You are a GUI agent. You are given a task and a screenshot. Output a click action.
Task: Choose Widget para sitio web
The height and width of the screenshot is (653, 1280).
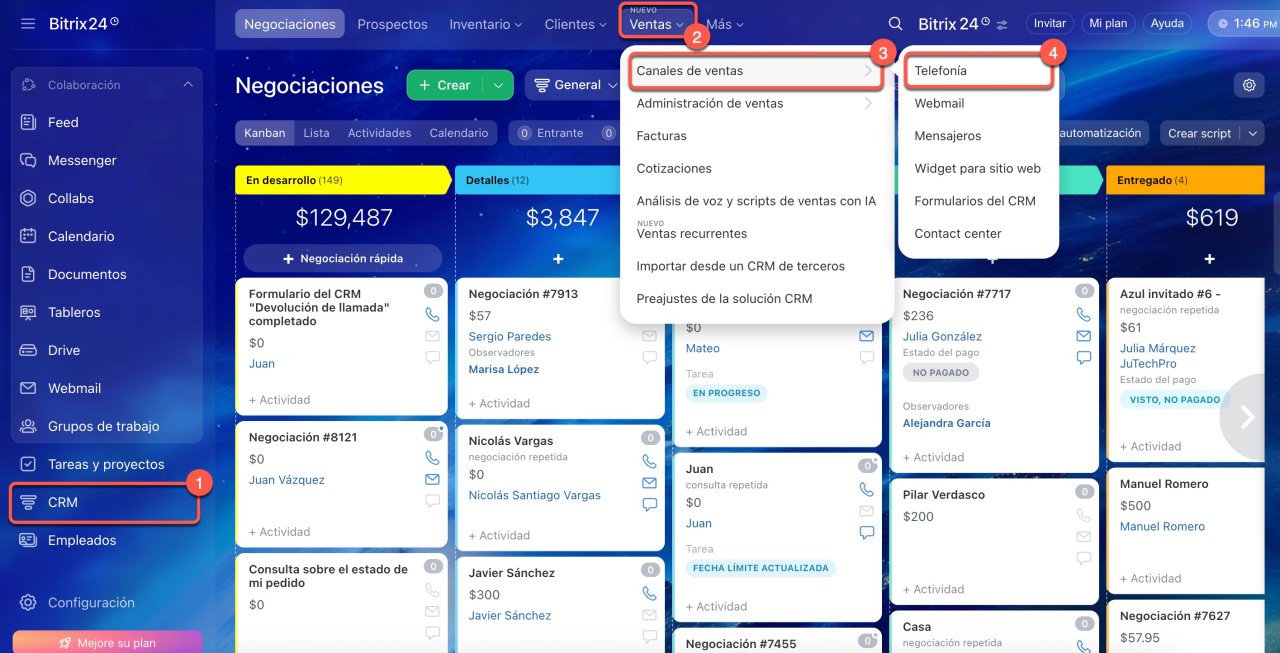tap(978, 168)
